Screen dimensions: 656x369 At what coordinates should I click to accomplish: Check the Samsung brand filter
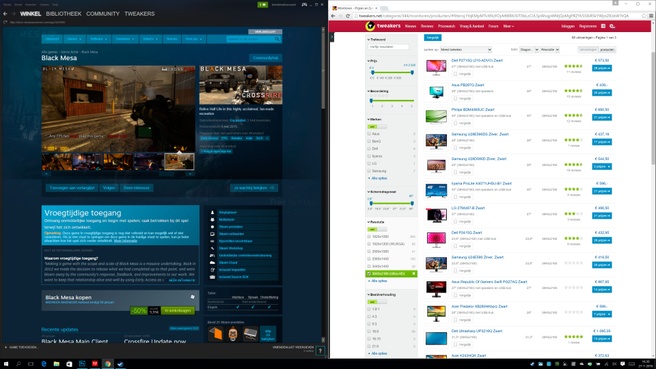coord(369,171)
